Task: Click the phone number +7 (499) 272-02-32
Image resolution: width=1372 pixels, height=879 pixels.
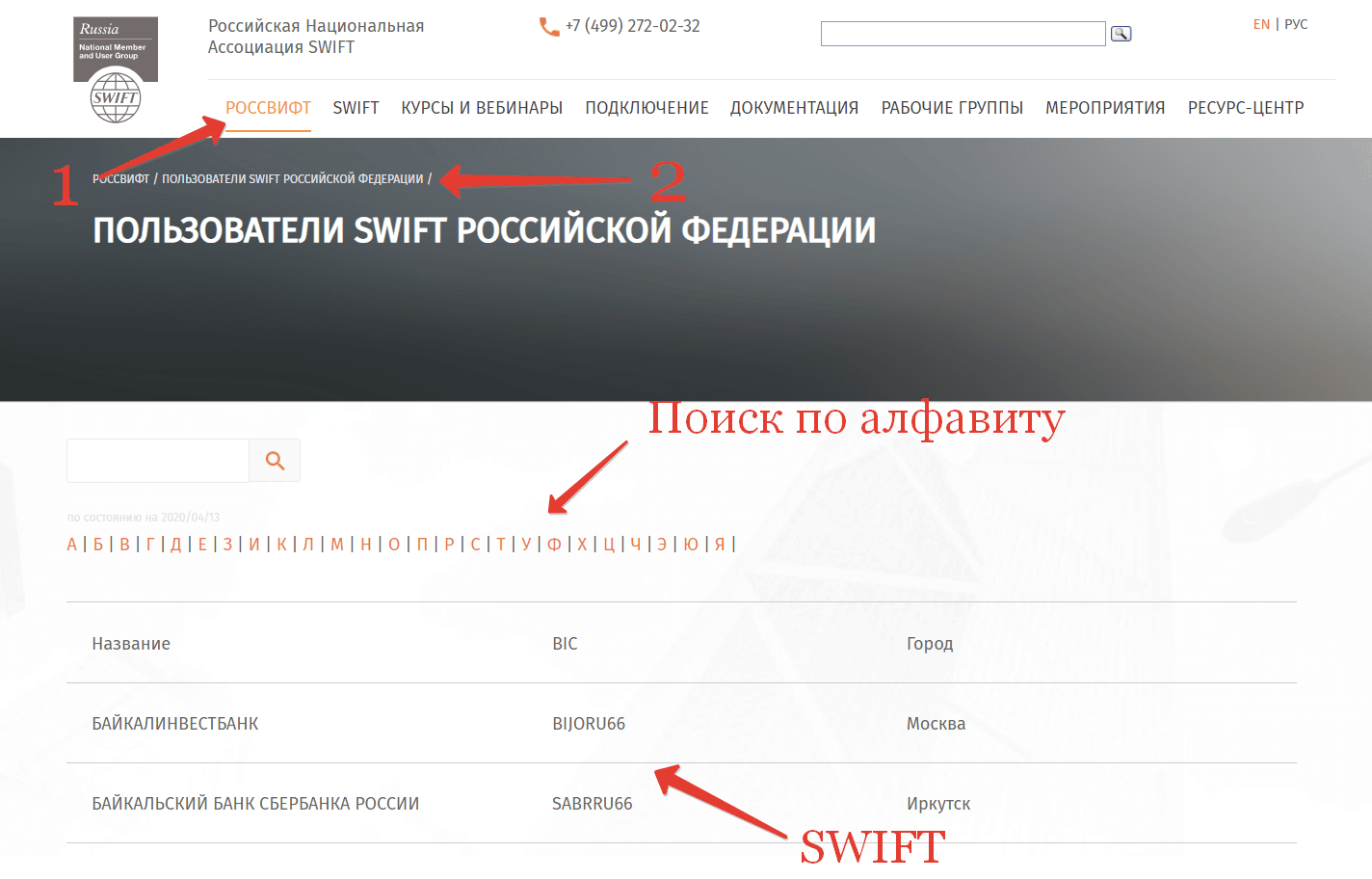Action: point(633,26)
